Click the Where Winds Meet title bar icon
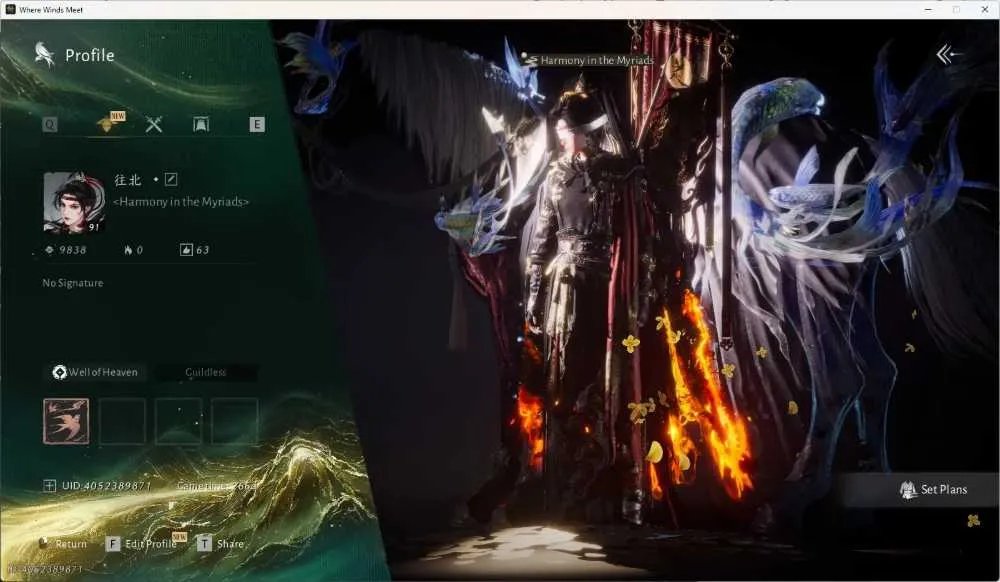Screen dimensions: 1000x582 tap(10, 10)
